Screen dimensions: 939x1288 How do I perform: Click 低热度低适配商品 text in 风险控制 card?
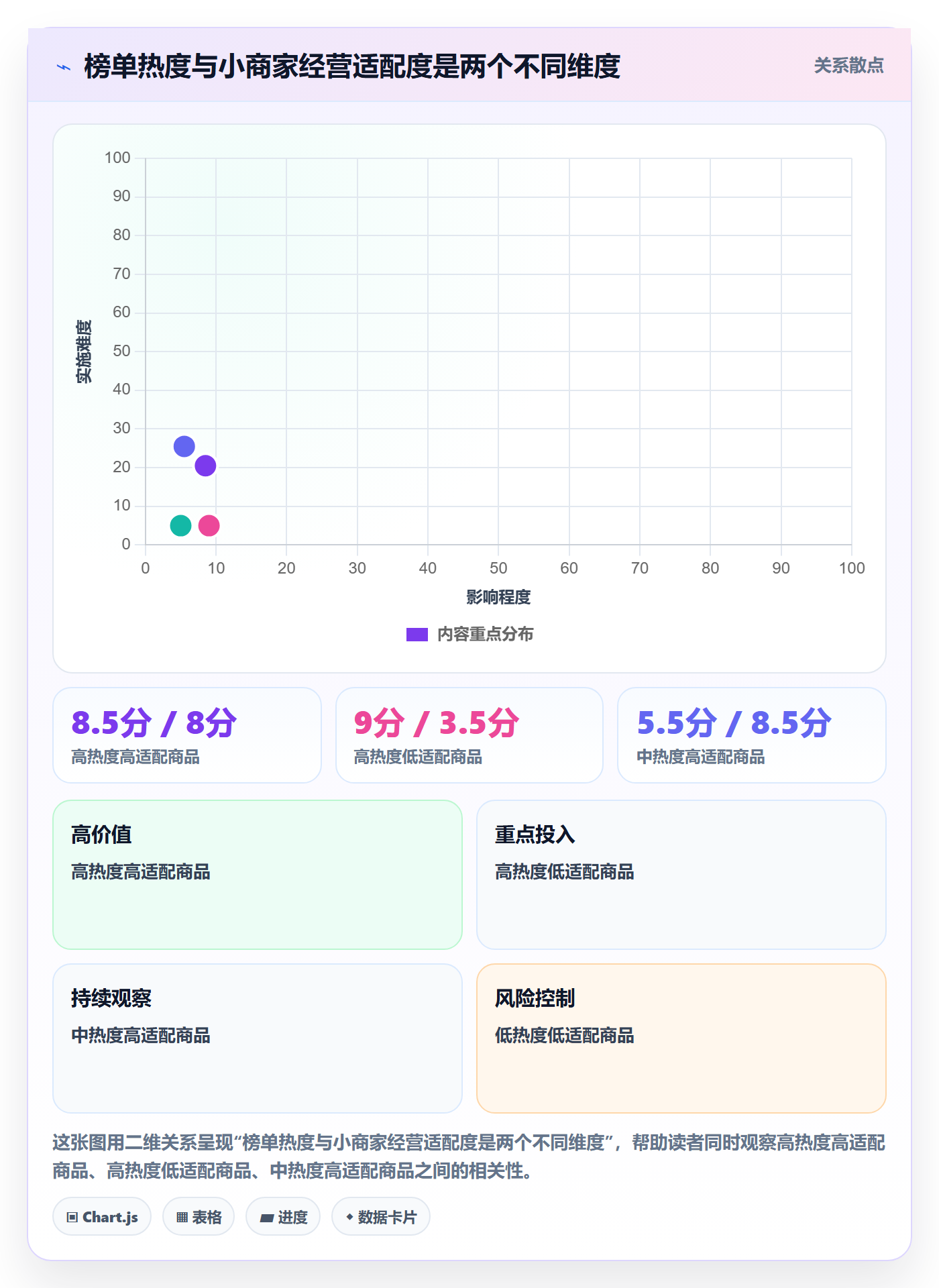click(565, 1036)
